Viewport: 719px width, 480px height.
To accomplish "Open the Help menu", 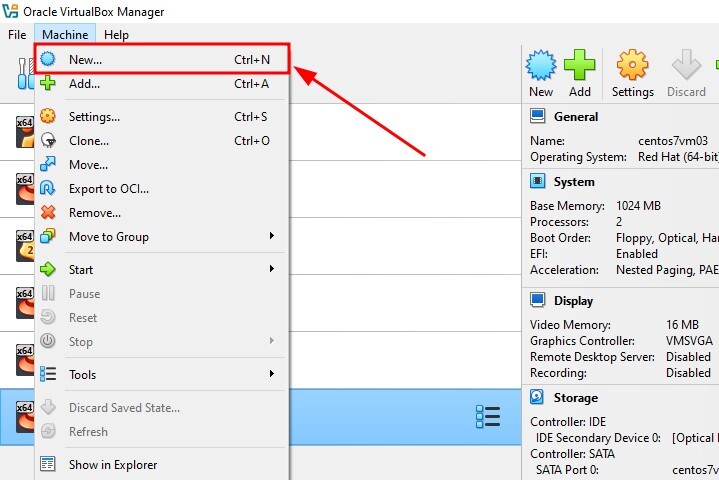I will pyautogui.click(x=116, y=35).
